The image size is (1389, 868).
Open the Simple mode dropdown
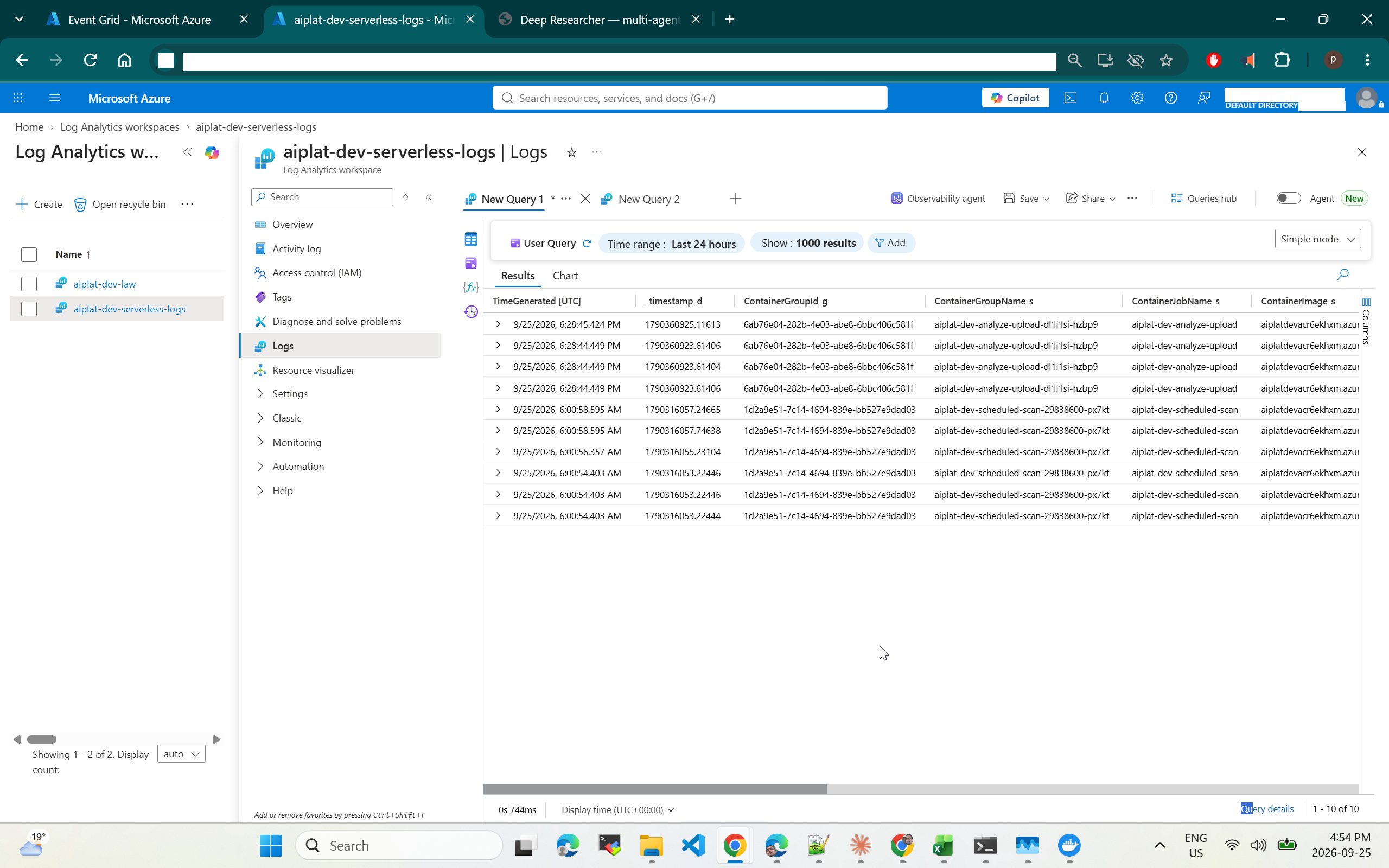[x=1317, y=239]
